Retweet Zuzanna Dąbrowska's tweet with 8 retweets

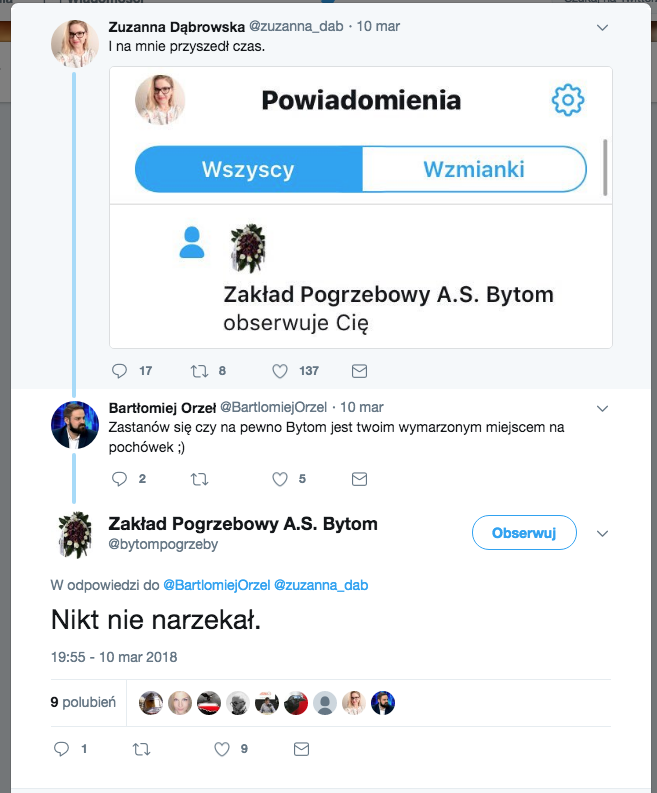(x=199, y=371)
